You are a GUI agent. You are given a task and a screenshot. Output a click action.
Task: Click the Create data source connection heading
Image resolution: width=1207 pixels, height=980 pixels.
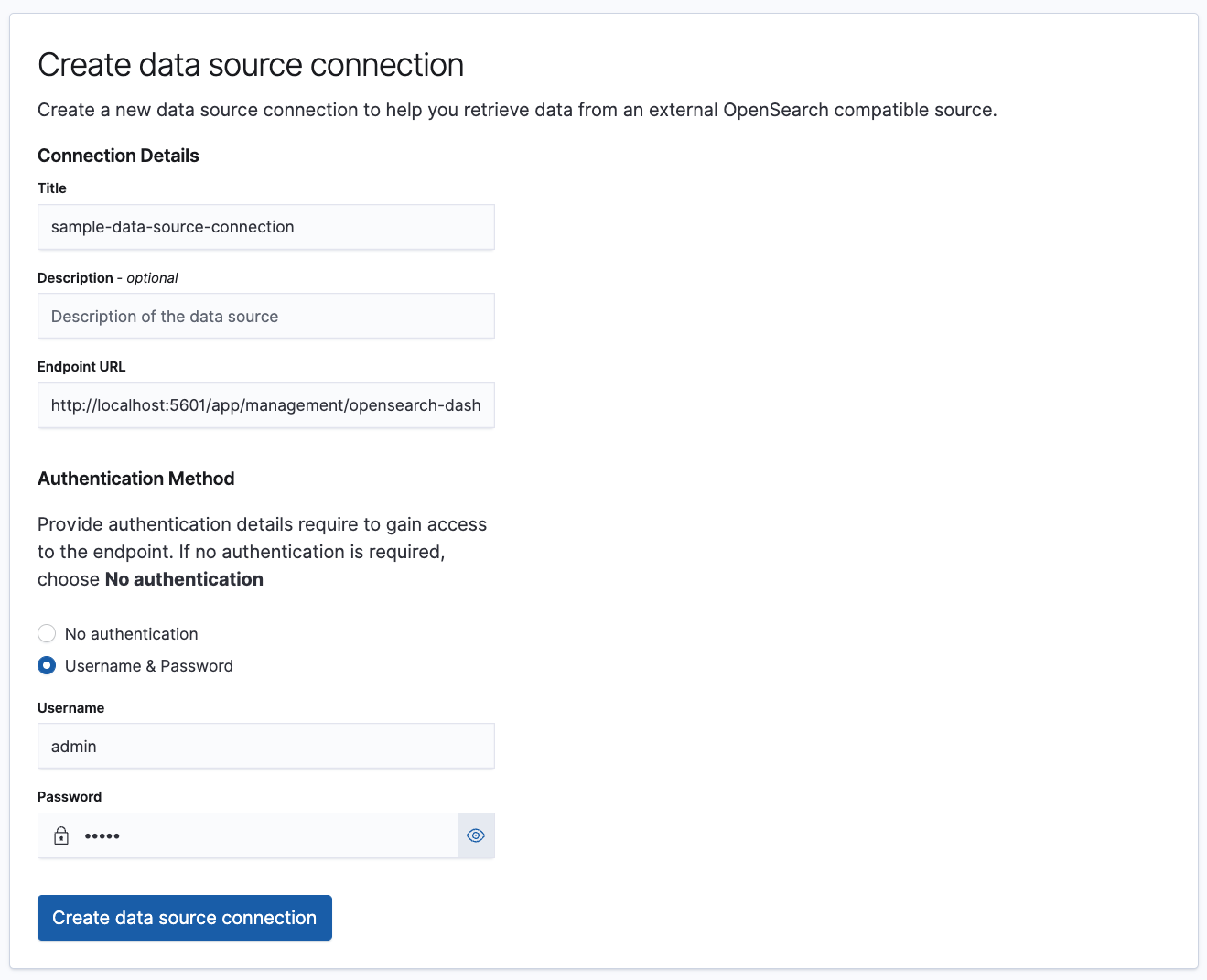251,65
